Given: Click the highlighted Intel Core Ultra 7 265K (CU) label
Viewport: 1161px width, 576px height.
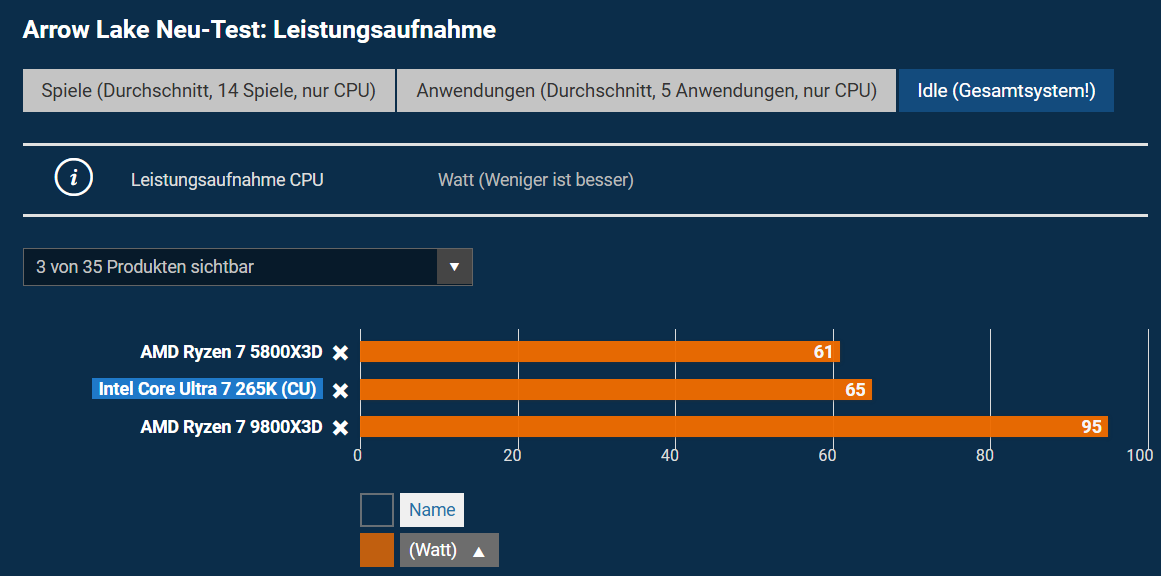Looking at the screenshot, I should [x=207, y=389].
